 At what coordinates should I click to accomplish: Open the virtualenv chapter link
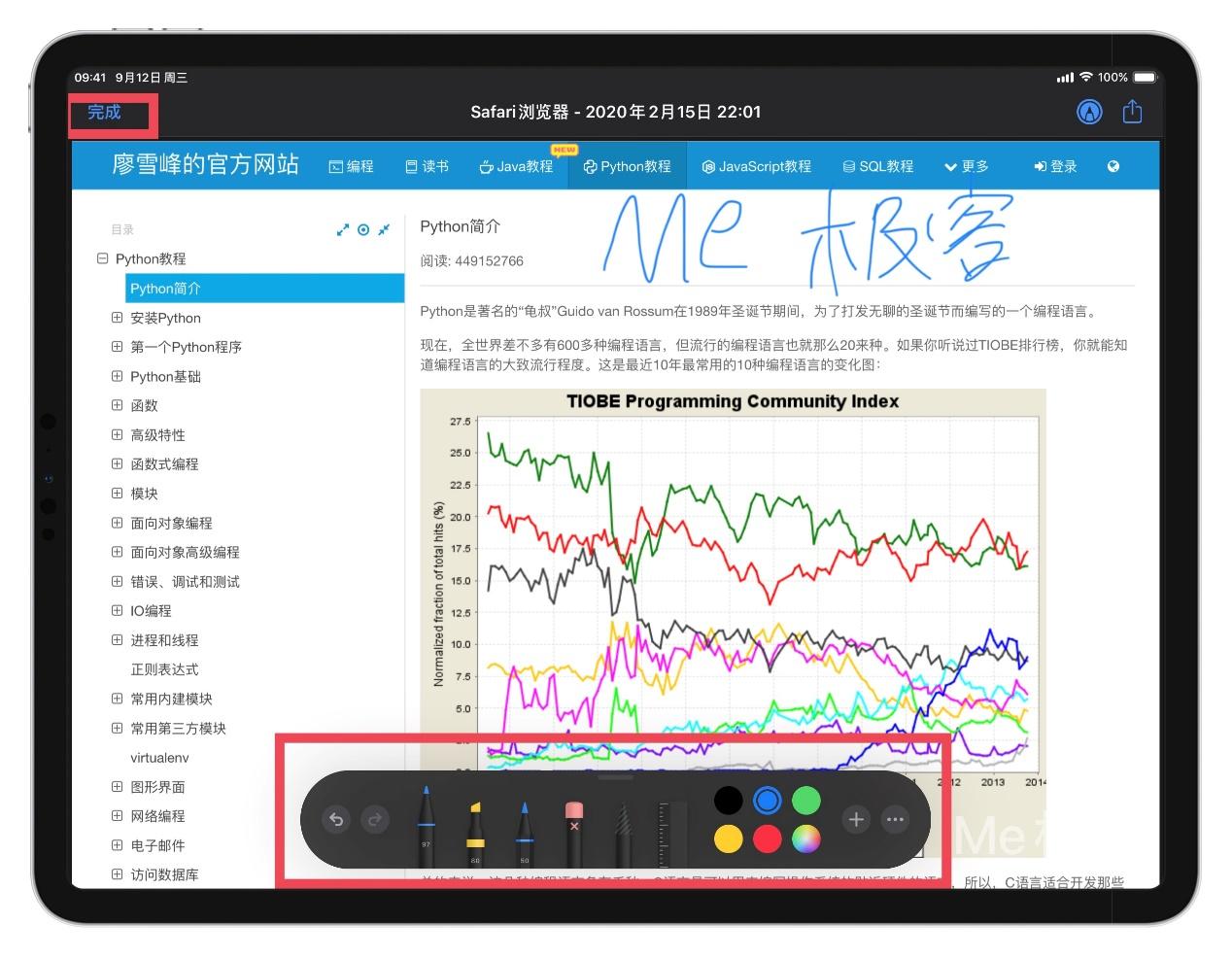pyautogui.click(x=159, y=757)
